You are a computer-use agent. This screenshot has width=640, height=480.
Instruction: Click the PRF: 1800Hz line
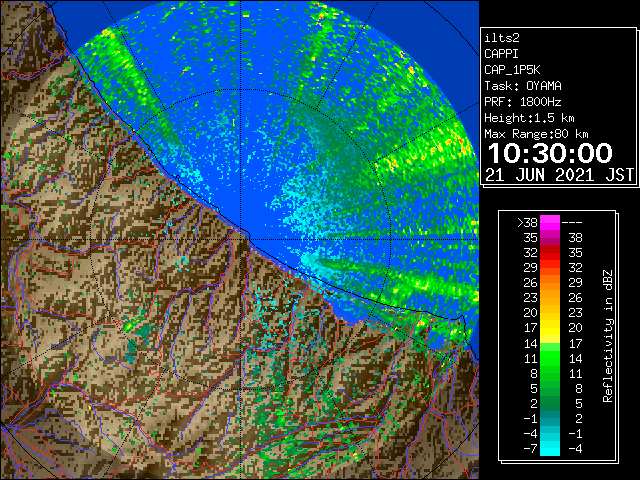(x=523, y=102)
